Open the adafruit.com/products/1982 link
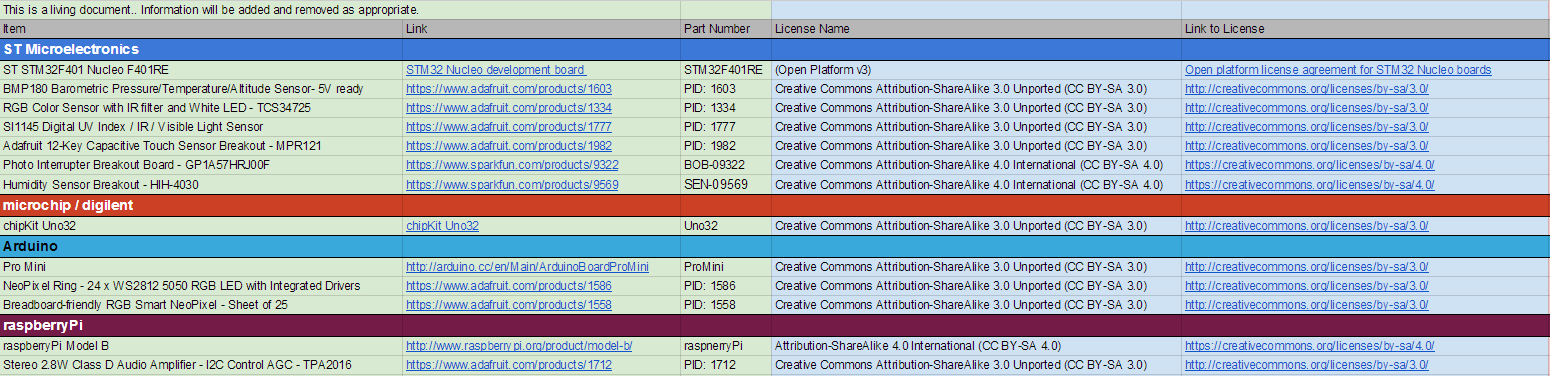The width and height of the screenshot is (1550, 376). click(x=509, y=146)
